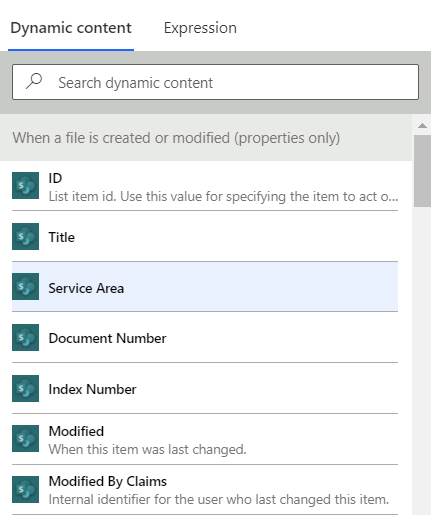Click the SharePoint icon beside Index Number
Image resolution: width=431 pixels, height=515 pixels.
tap(25, 388)
